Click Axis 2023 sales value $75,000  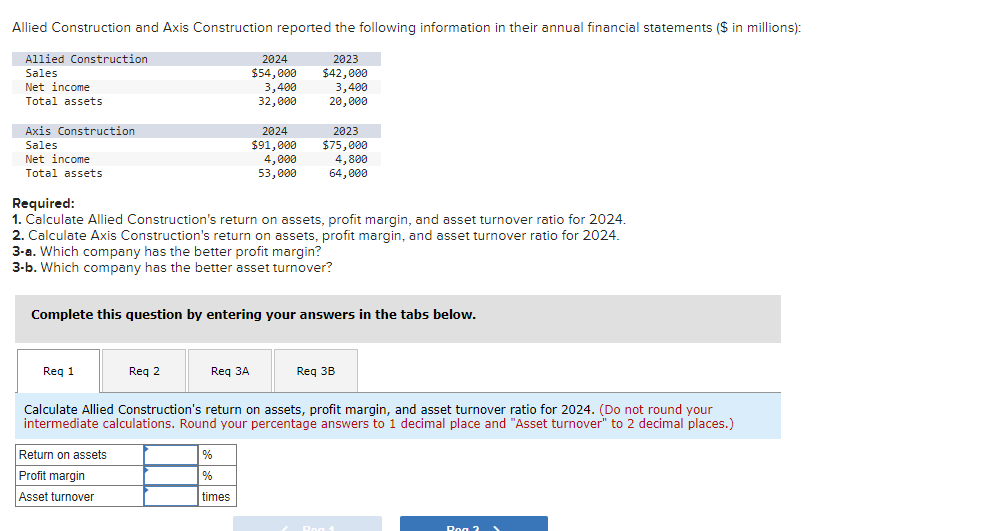[345, 145]
